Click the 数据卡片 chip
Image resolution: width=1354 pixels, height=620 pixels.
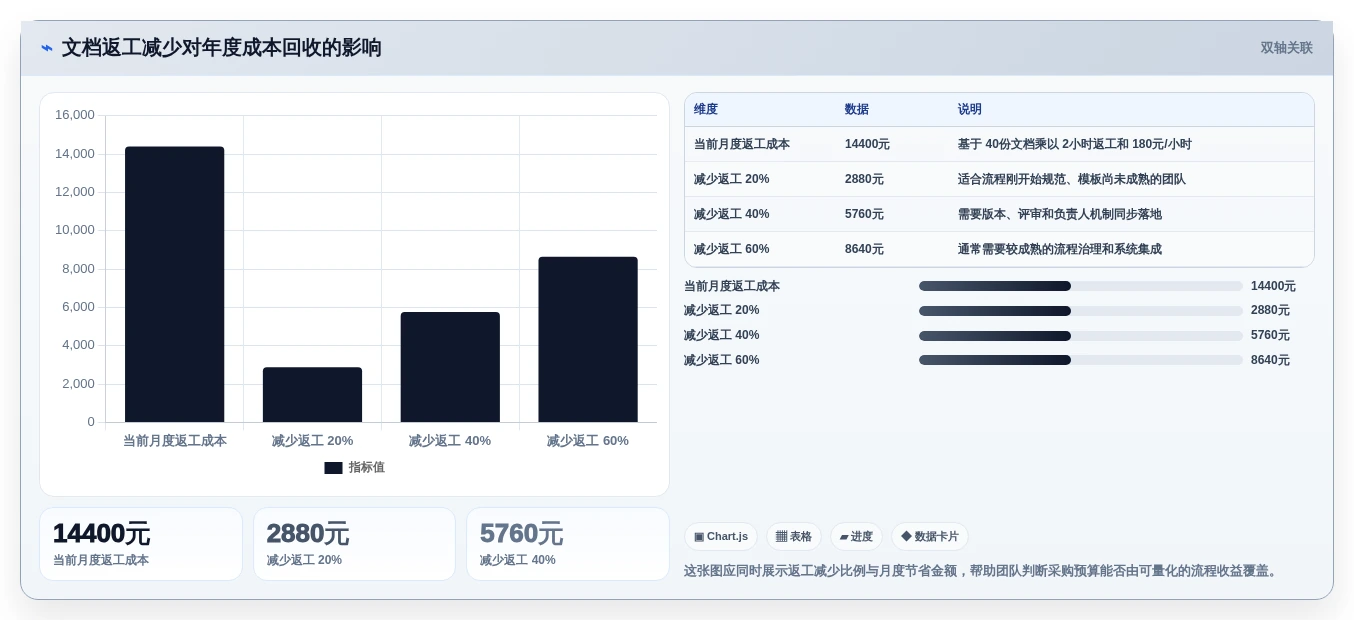coord(930,537)
